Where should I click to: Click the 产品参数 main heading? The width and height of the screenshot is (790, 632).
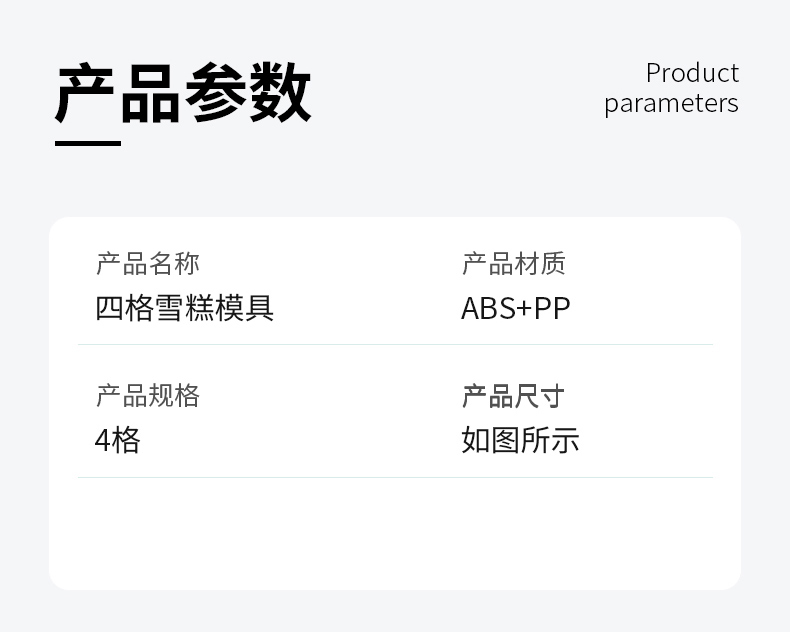(x=183, y=93)
